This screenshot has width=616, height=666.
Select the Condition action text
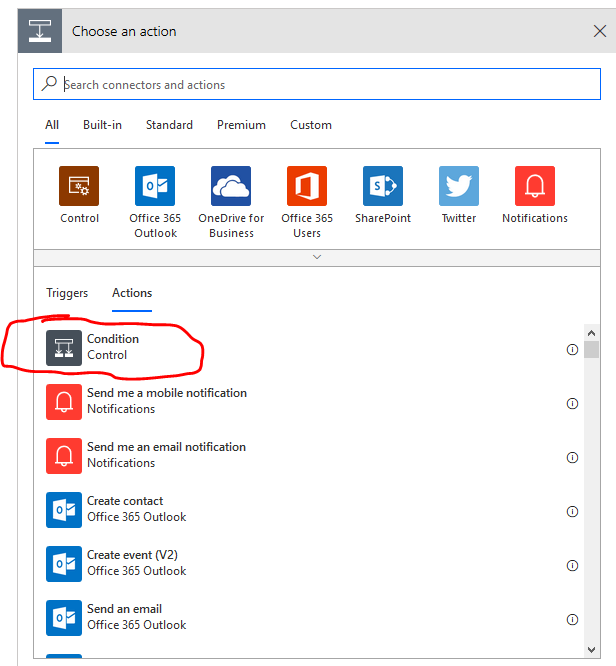113,339
